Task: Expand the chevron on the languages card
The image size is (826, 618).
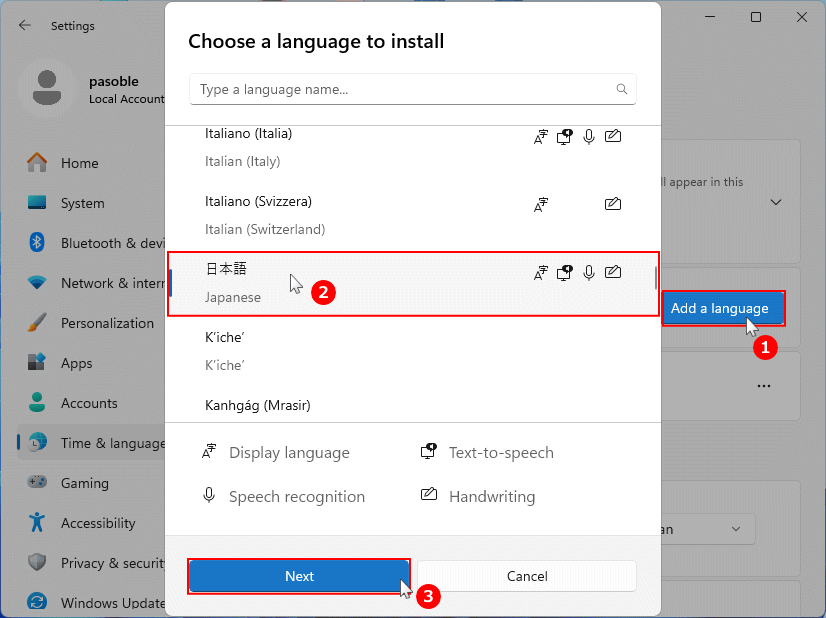Action: point(775,202)
